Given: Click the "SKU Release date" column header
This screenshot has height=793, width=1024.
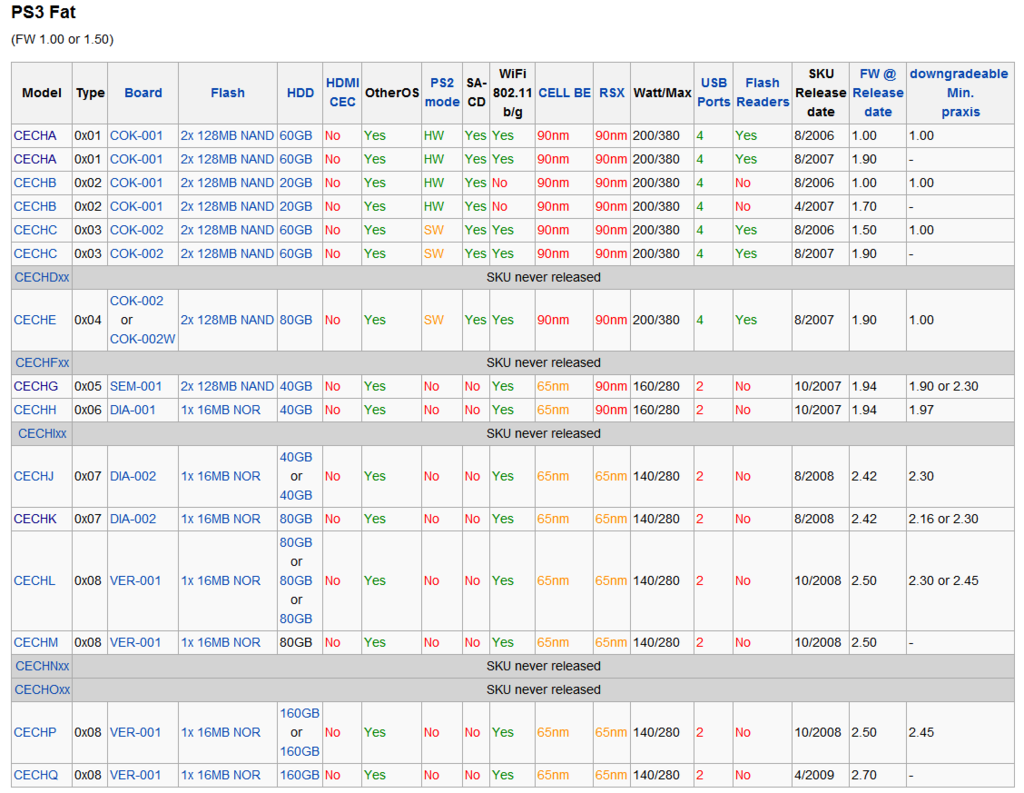Looking at the screenshot, I should pos(821,93).
